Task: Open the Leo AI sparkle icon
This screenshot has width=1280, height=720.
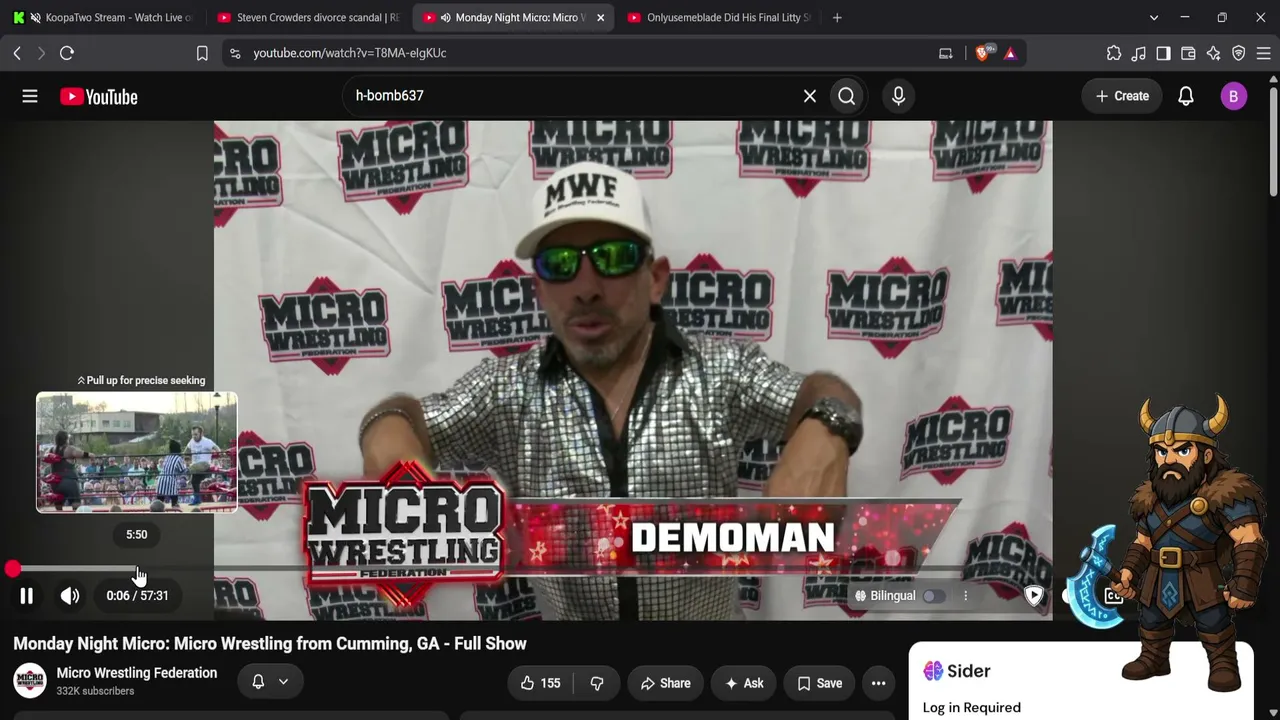Action: click(x=1213, y=53)
